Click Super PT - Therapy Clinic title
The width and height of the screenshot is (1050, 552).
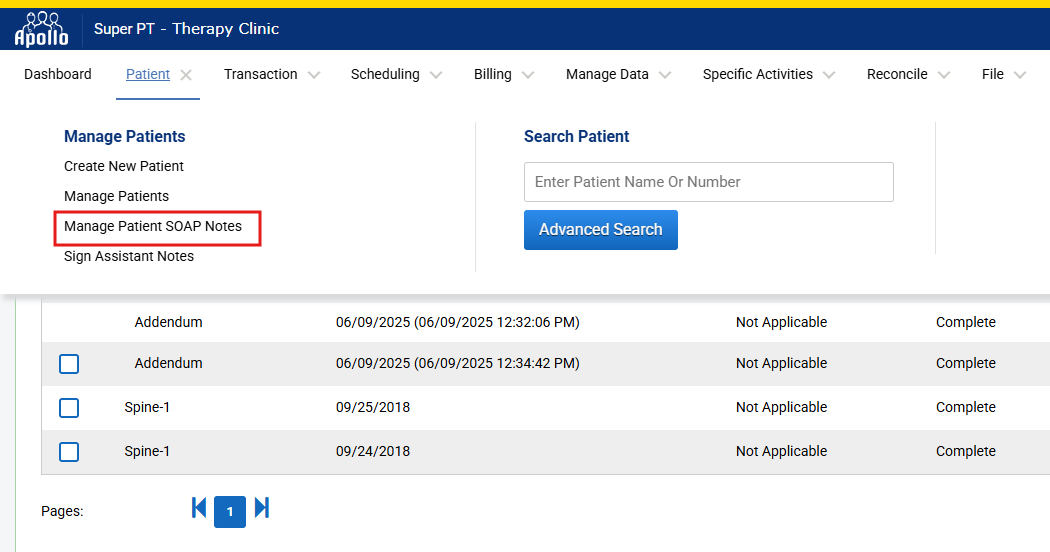tap(186, 29)
